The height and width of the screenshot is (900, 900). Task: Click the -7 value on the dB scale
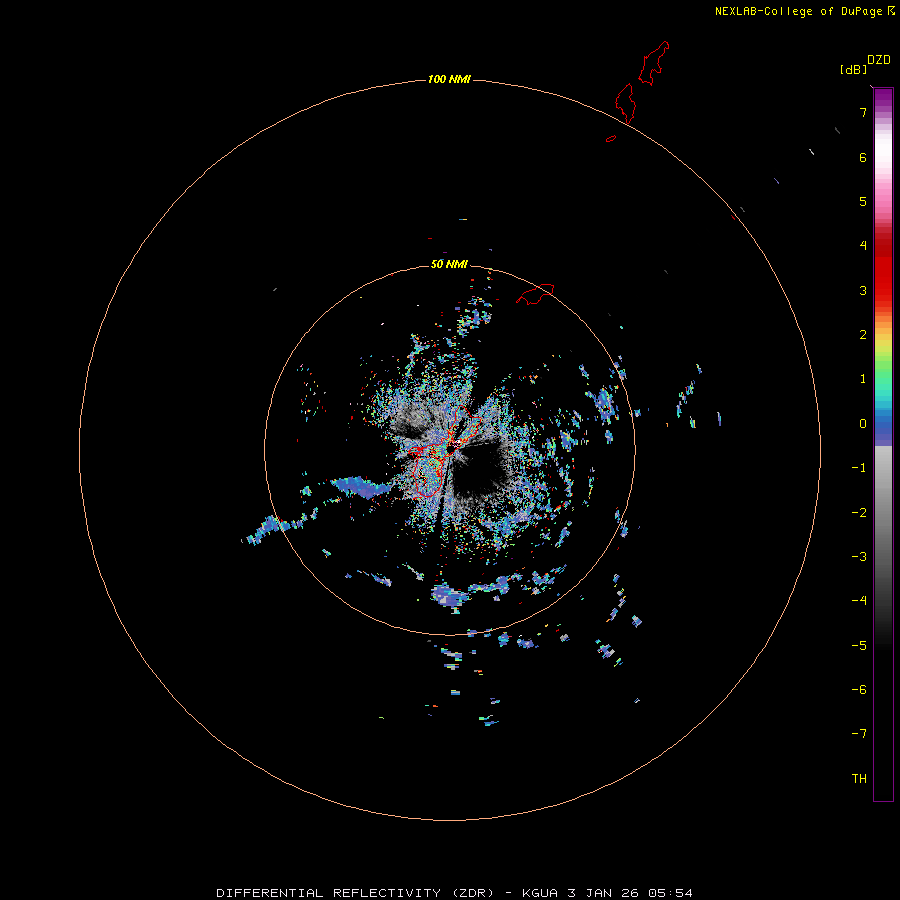point(859,734)
